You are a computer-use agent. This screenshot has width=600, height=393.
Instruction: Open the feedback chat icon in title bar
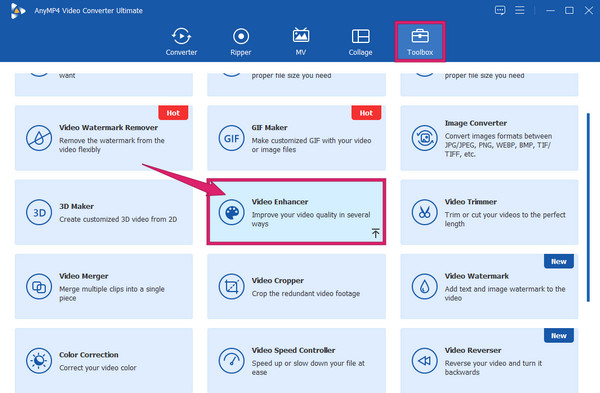click(500, 10)
